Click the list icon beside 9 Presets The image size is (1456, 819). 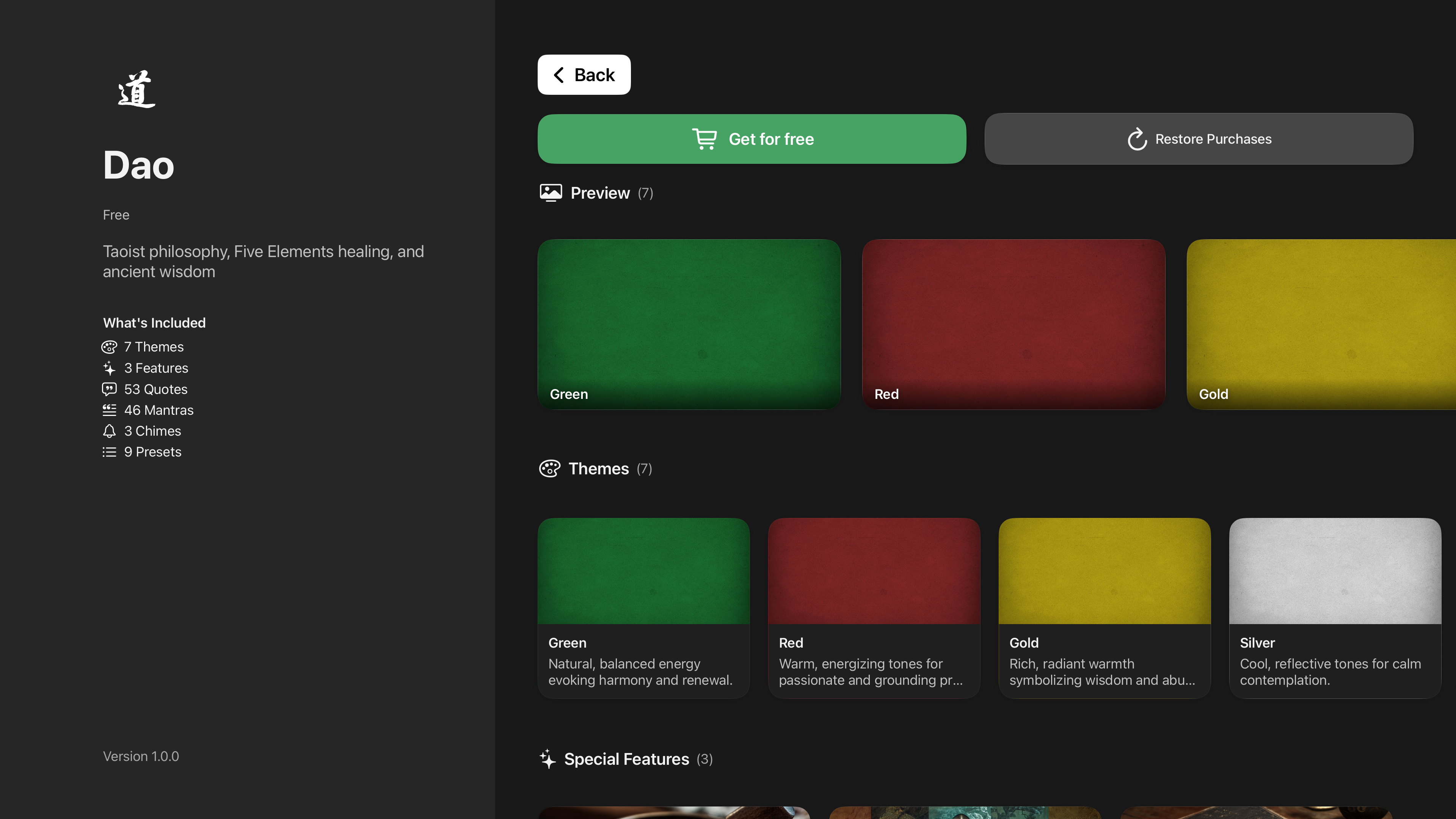pos(109,452)
